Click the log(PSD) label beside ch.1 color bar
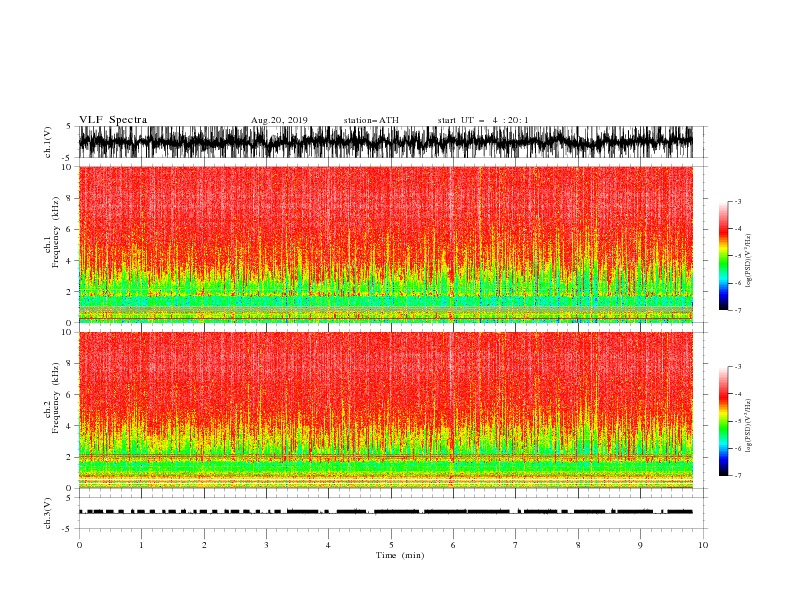Viewport: 792px width, 612px height. tap(749, 261)
